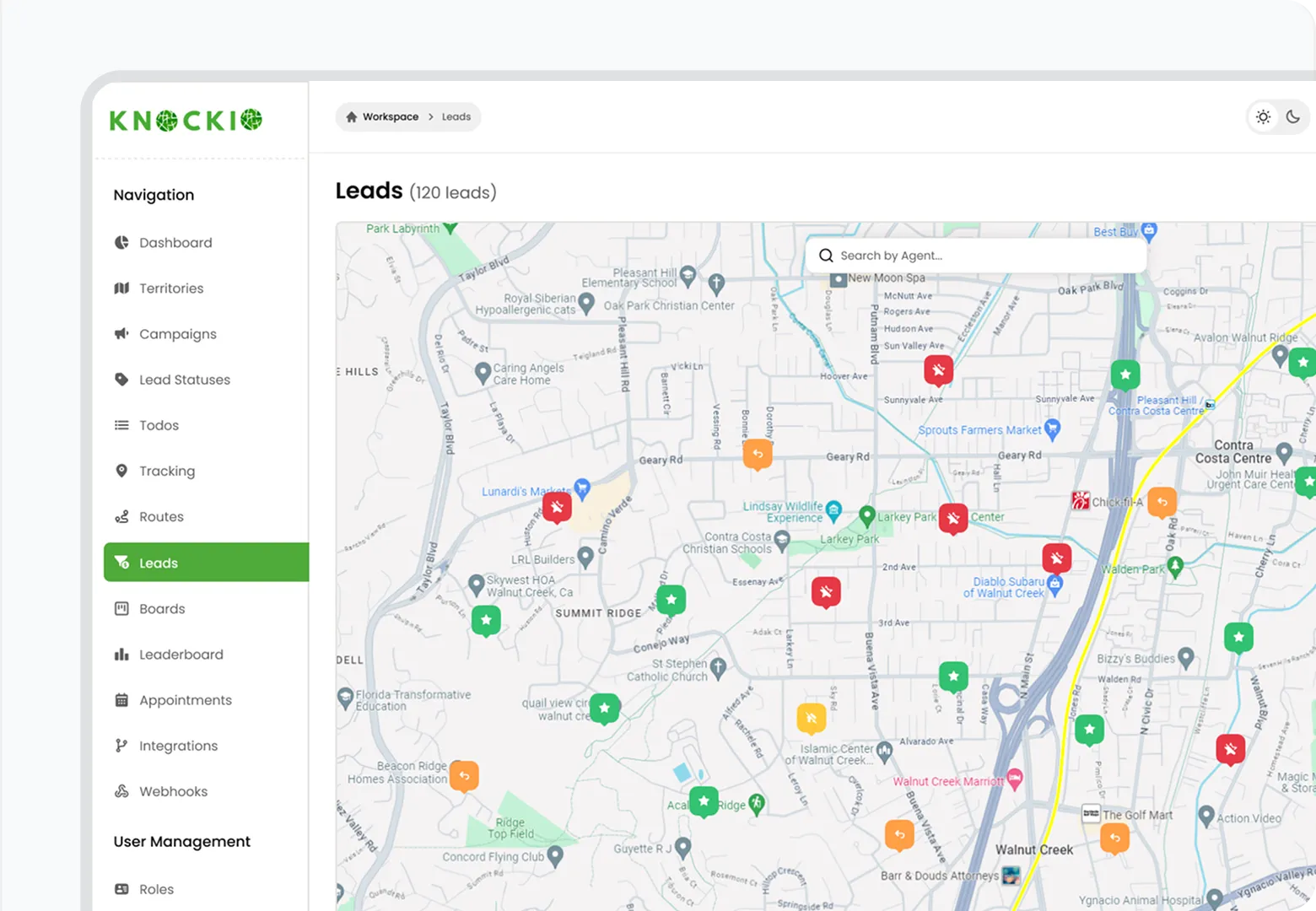Open the green star marker near Casa Way
Image resolution: width=1316 pixels, height=911 pixels.
(953, 676)
